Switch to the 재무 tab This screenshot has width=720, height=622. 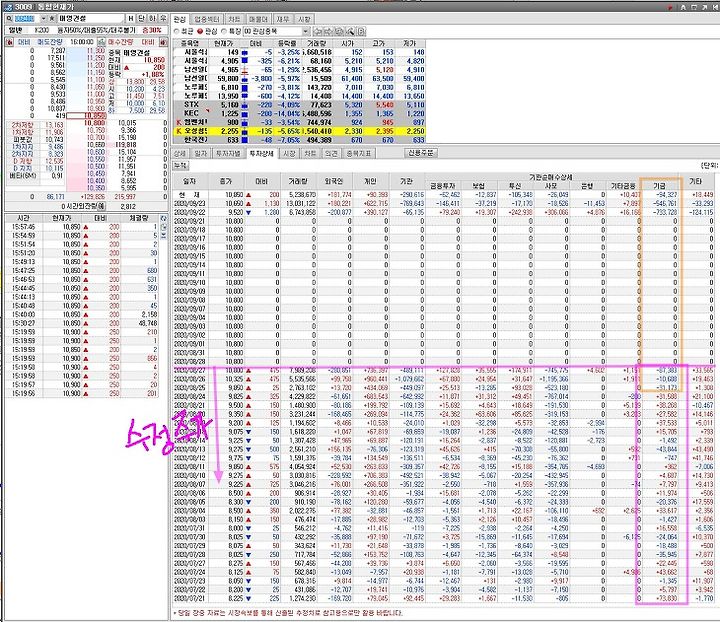click(x=282, y=19)
